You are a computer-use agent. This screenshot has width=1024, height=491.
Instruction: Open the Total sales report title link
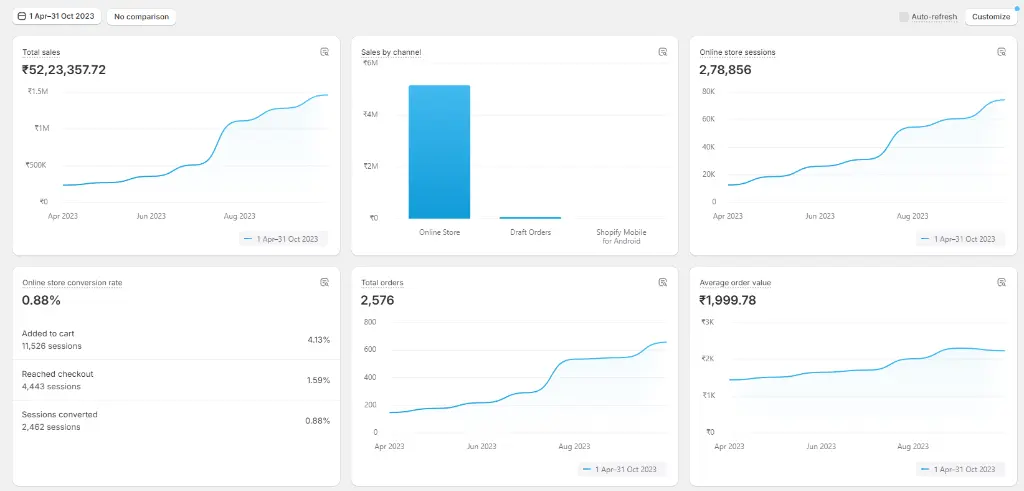pos(42,52)
